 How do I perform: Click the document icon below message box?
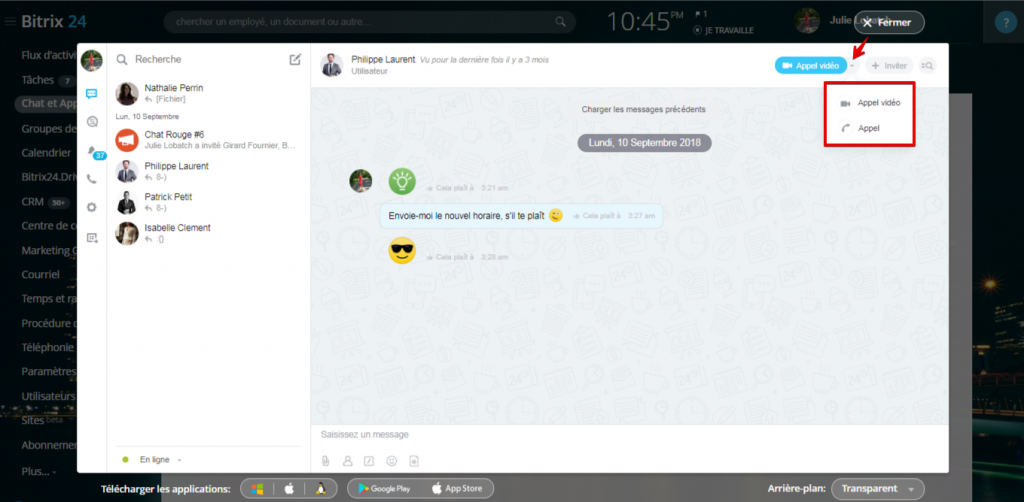coord(413,461)
